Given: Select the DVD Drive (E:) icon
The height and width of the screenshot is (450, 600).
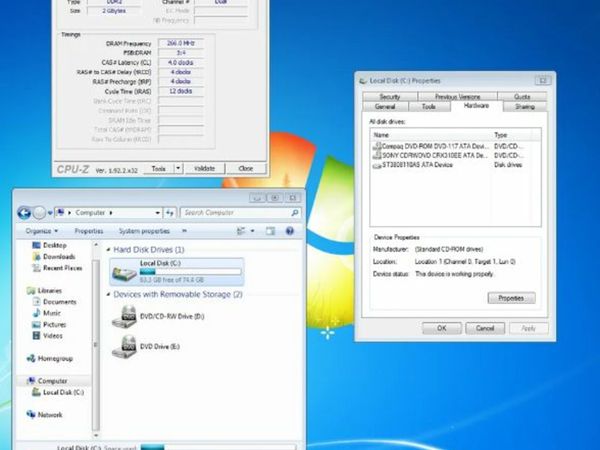Looking at the screenshot, I should point(124,347).
